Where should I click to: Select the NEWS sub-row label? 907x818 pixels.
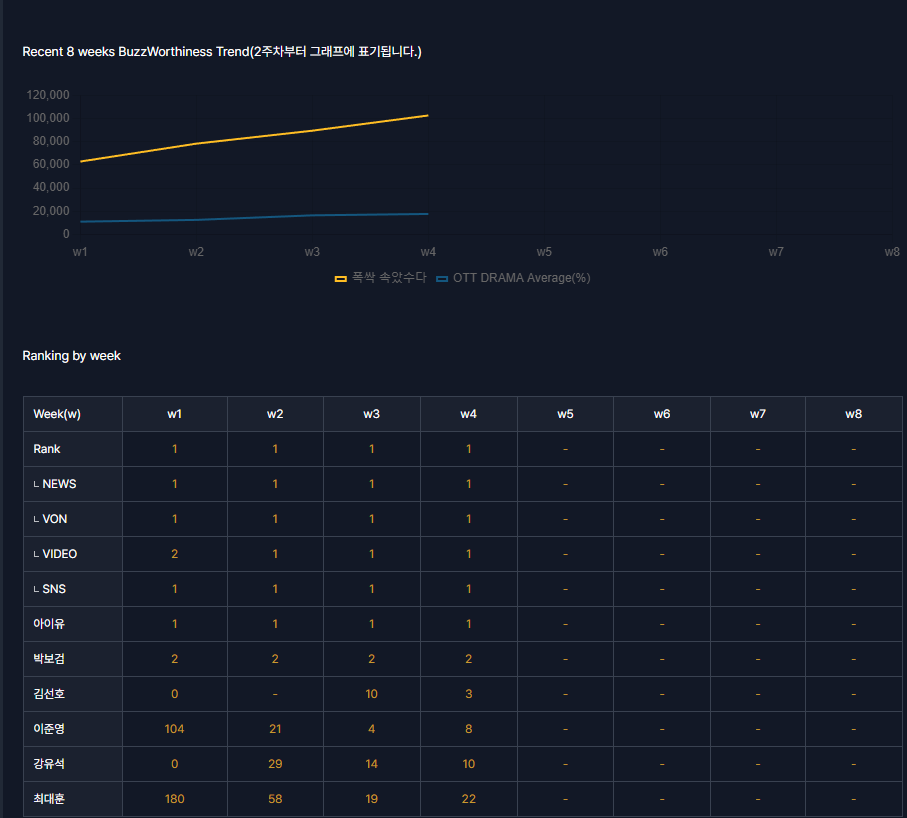pyautogui.click(x=58, y=484)
